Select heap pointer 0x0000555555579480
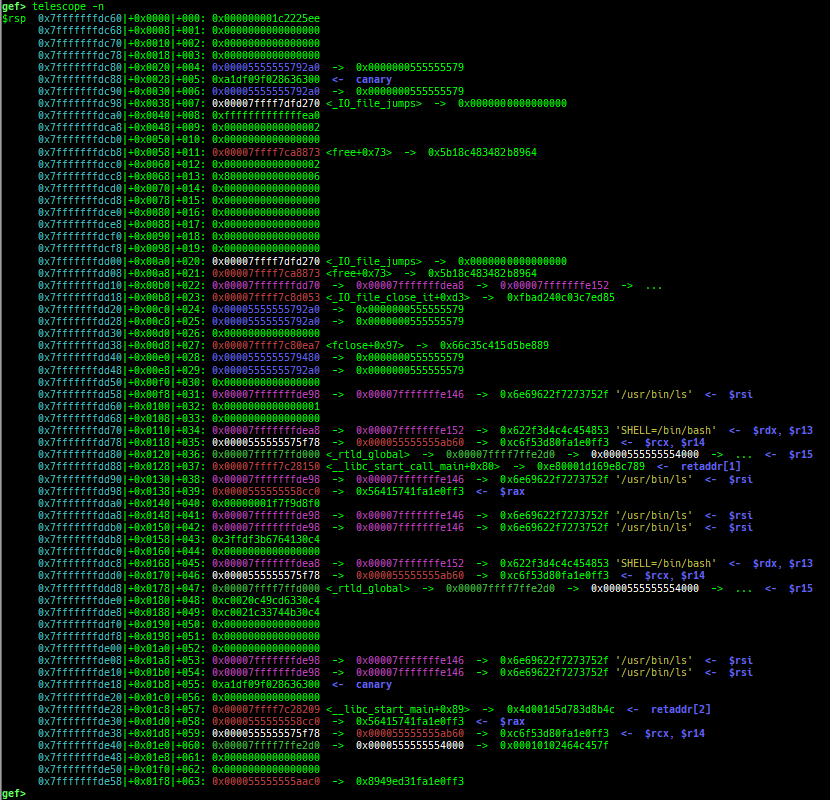The width and height of the screenshot is (830, 800). coord(266,357)
